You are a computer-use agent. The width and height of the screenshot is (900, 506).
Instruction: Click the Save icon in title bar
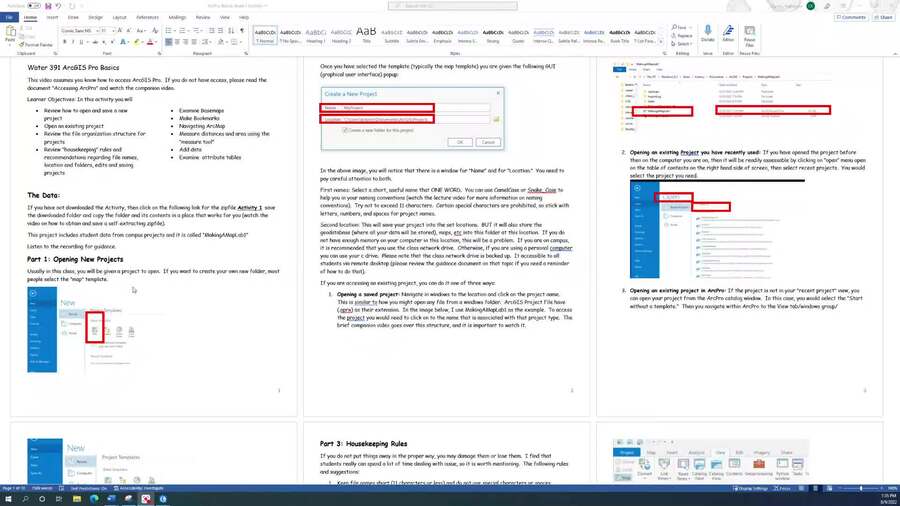tap(48, 6)
